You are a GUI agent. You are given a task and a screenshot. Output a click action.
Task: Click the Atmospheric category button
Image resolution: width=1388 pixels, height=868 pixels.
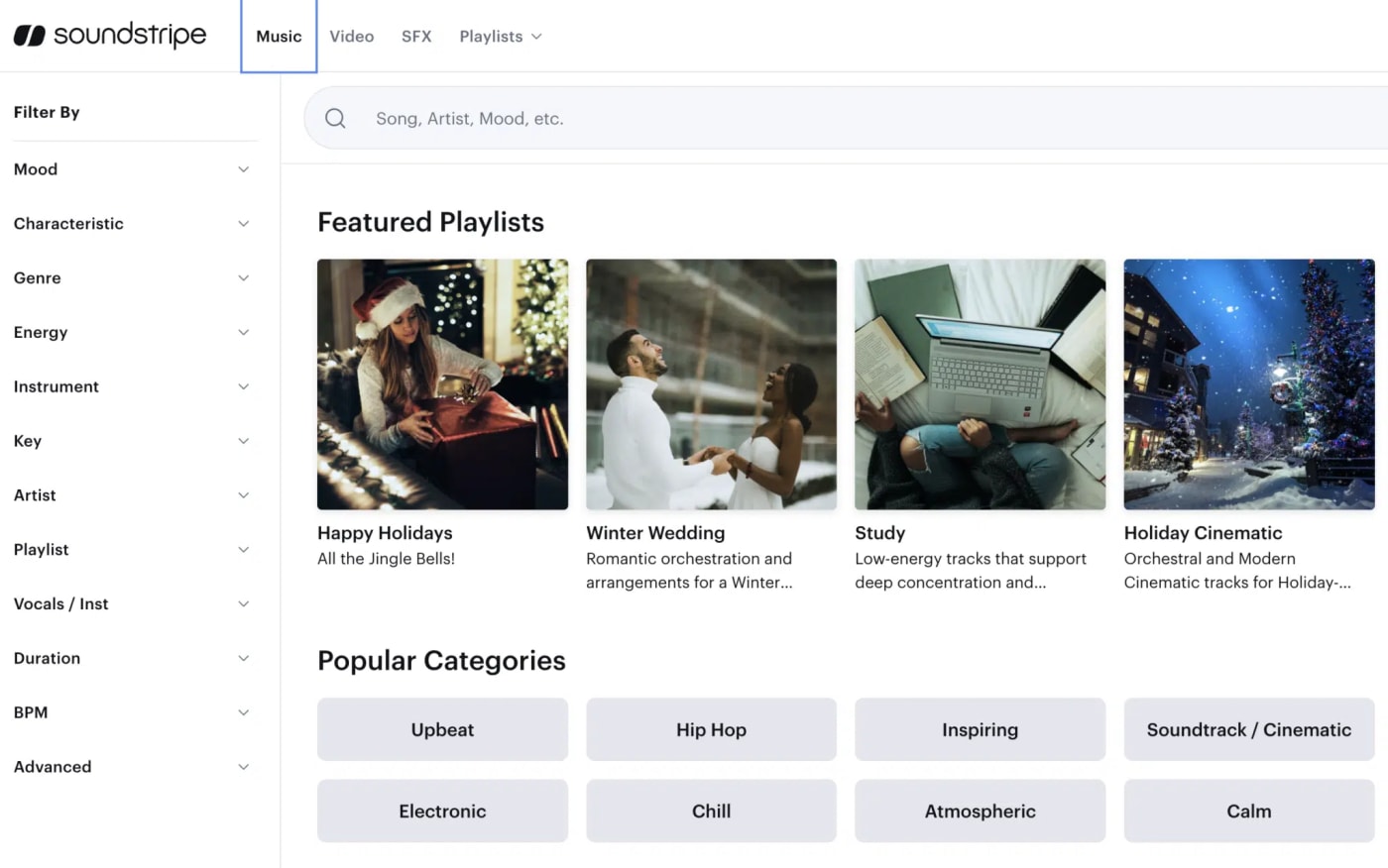980,811
